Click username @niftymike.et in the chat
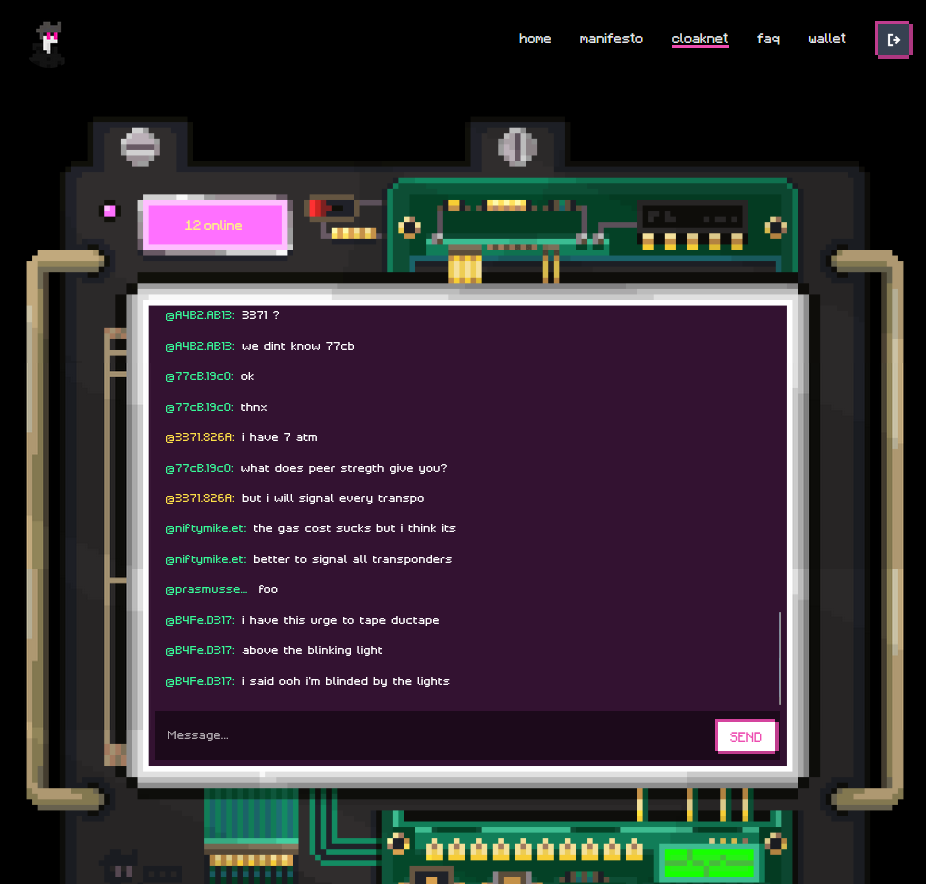Viewport: 926px width, 884px height. tap(205, 528)
